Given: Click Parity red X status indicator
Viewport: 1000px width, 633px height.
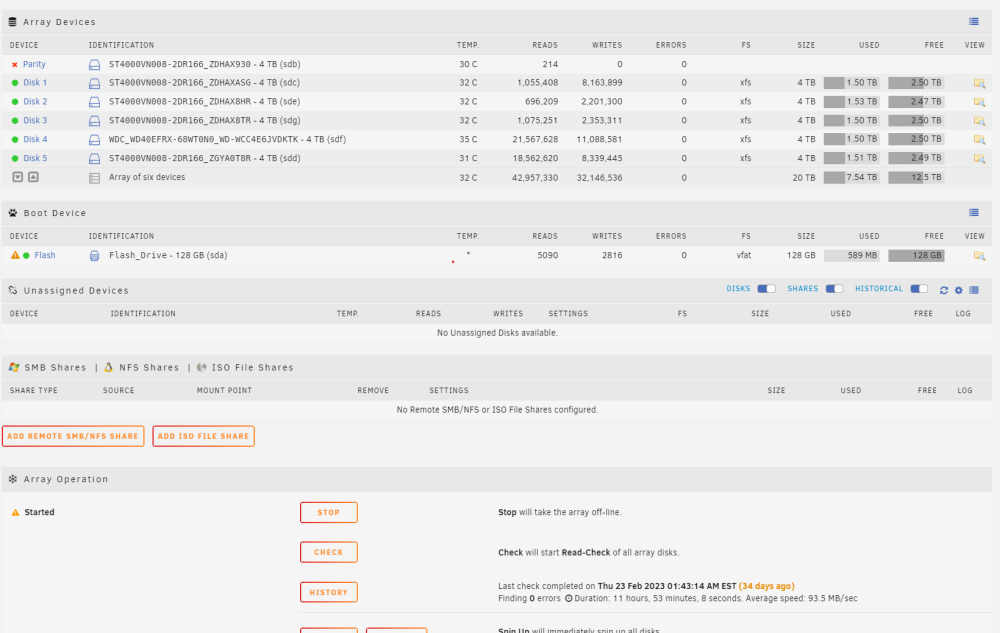Looking at the screenshot, I should tap(15, 64).
